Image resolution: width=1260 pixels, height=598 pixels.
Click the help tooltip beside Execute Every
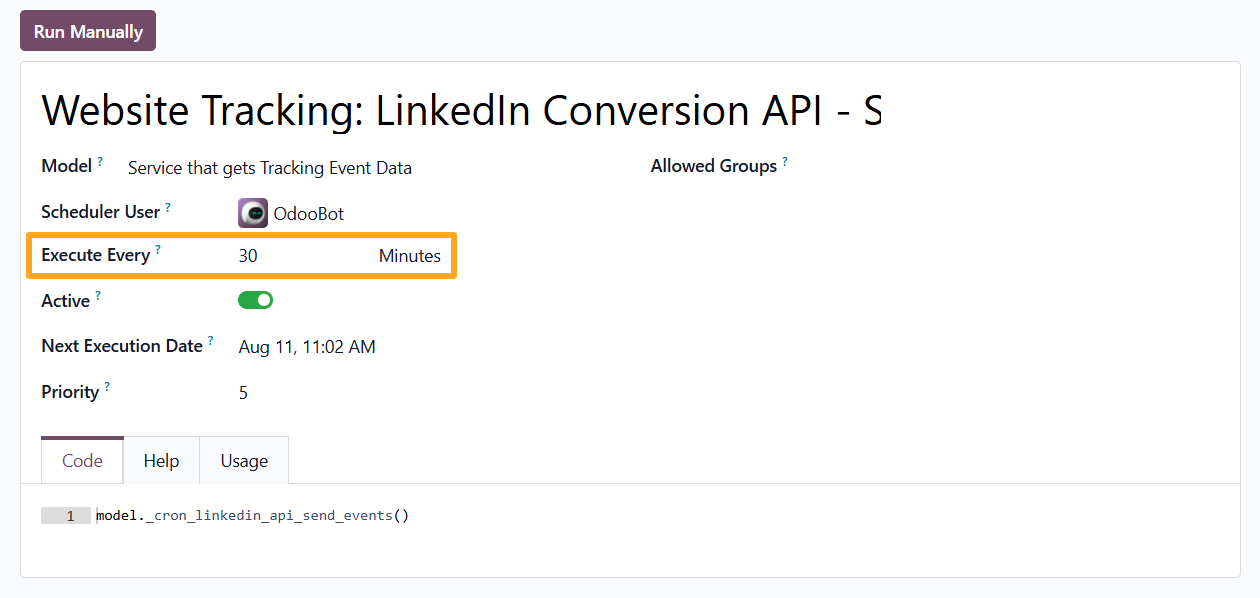(x=158, y=250)
